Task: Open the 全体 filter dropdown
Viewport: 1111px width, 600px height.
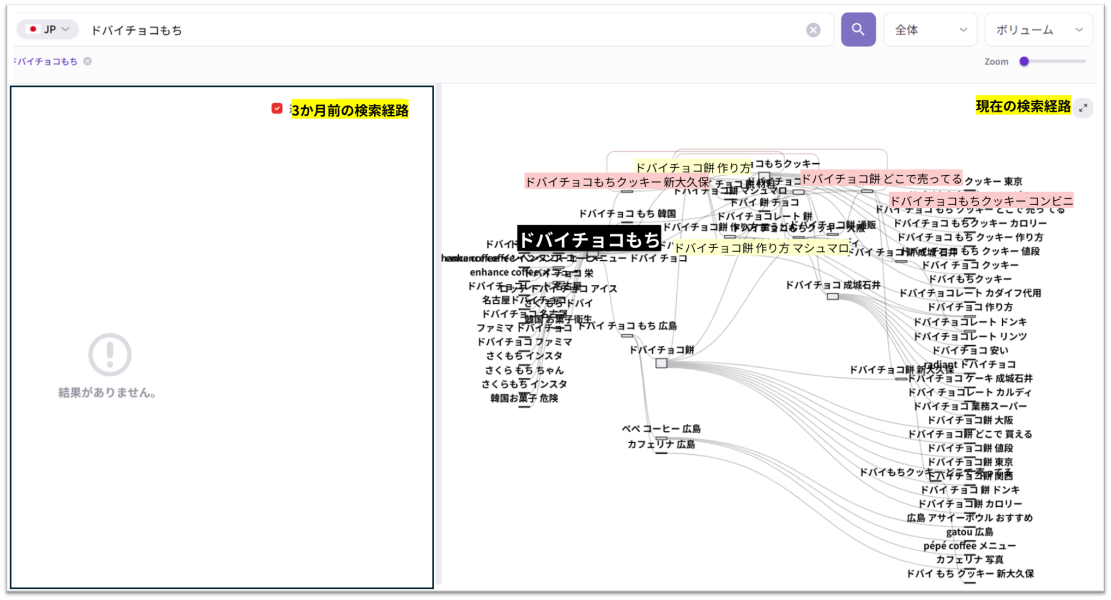Action: click(x=930, y=30)
